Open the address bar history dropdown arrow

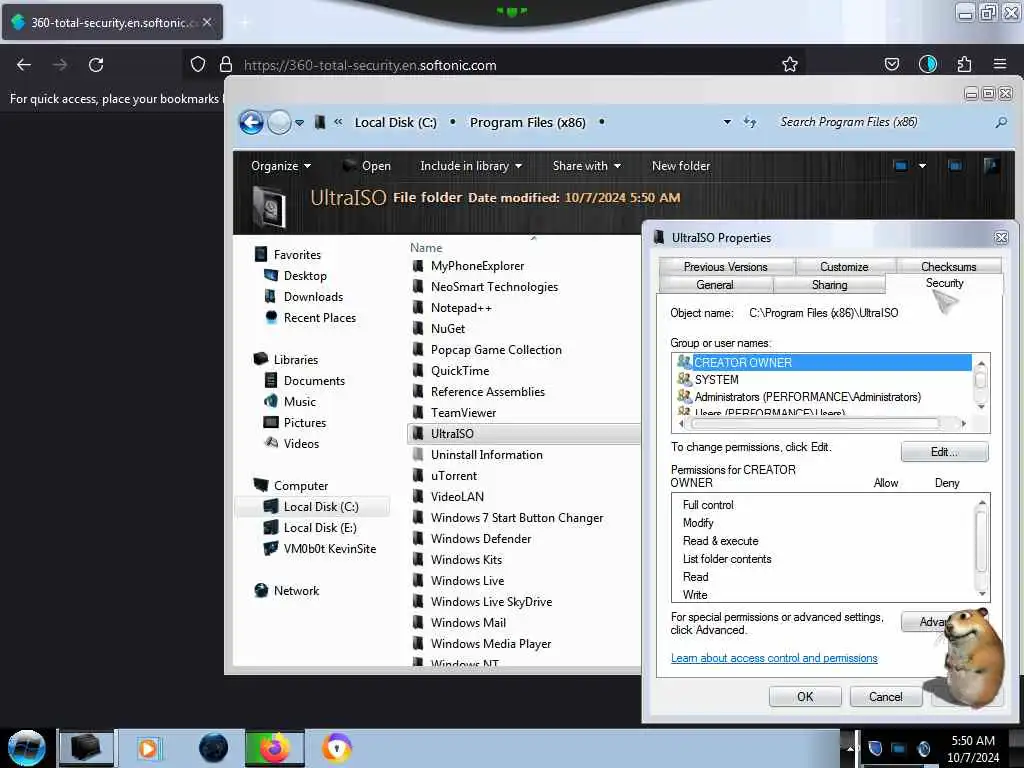click(x=727, y=122)
